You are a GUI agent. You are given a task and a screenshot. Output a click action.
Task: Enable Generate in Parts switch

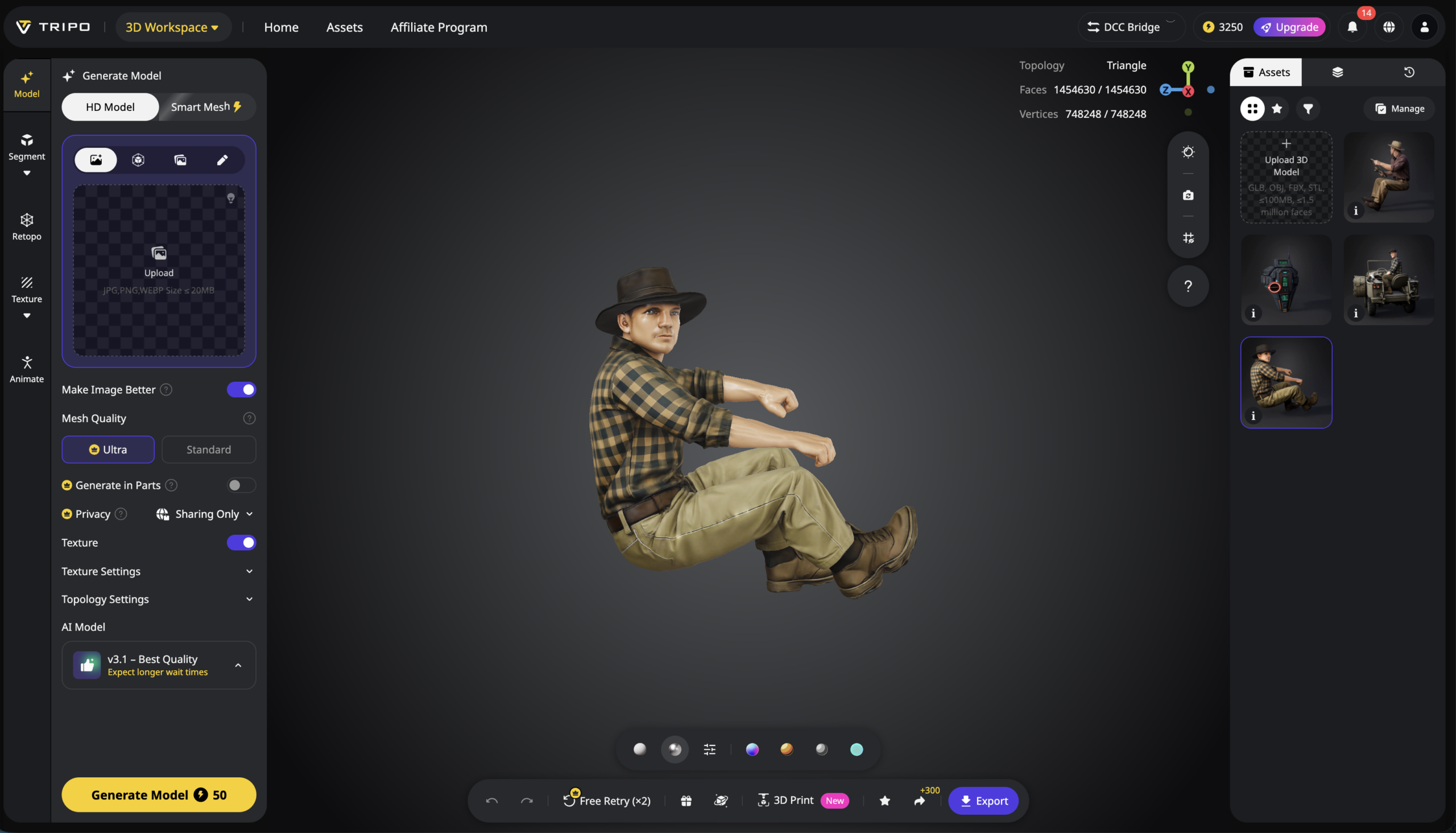(x=241, y=485)
